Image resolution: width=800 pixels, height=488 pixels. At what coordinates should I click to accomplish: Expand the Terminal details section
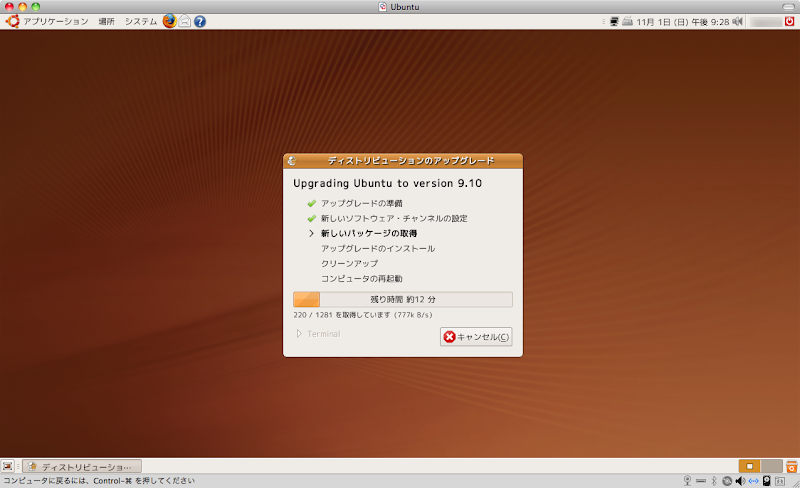click(318, 334)
